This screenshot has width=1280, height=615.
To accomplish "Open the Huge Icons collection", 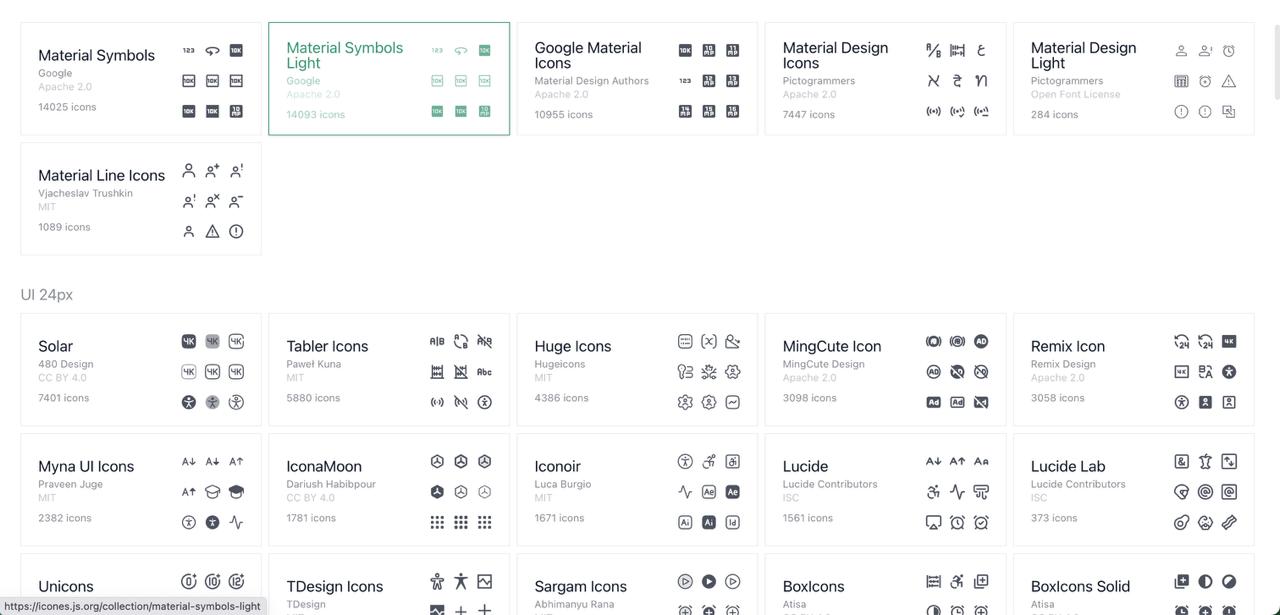I will (x=637, y=370).
